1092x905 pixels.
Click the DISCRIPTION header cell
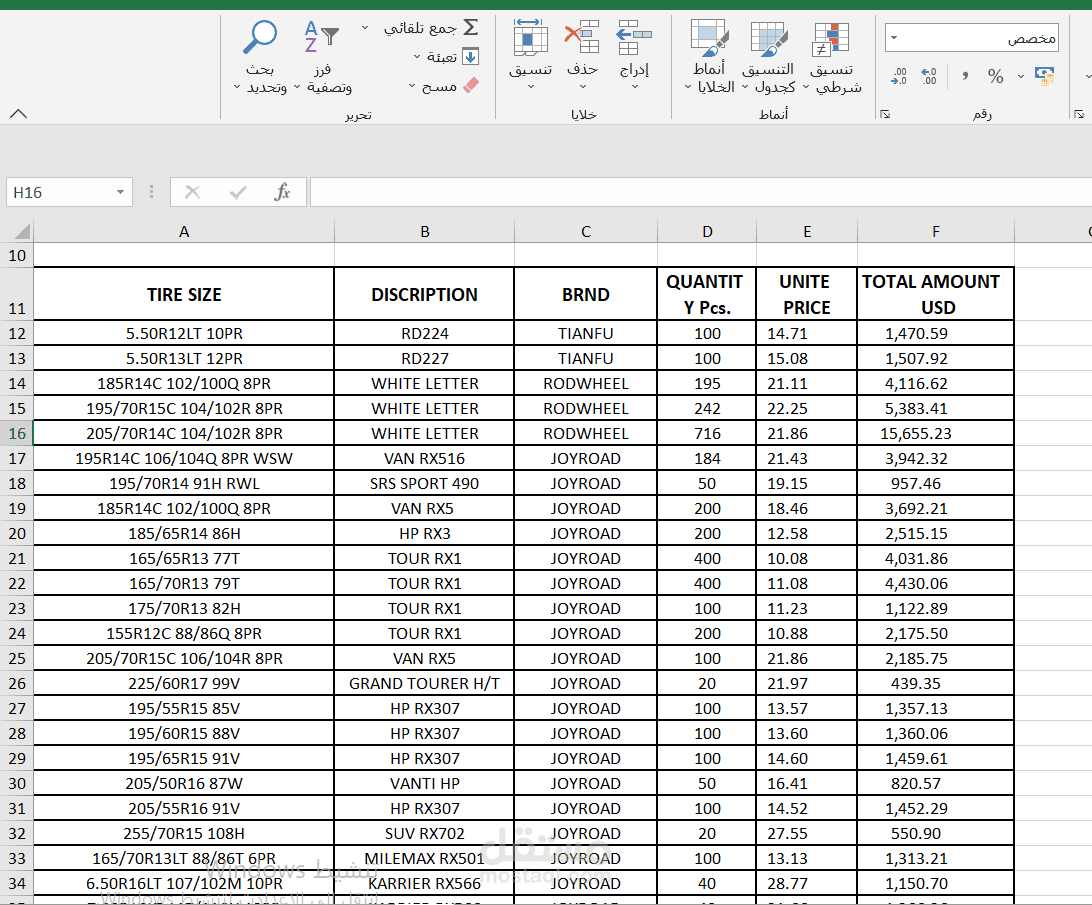[x=425, y=294]
